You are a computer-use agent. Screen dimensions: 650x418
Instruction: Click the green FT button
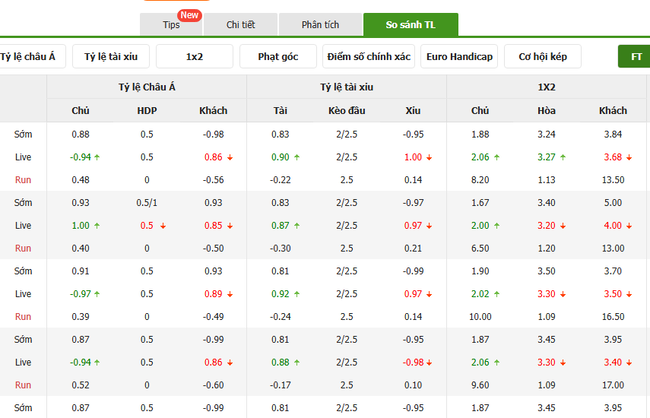tap(635, 57)
